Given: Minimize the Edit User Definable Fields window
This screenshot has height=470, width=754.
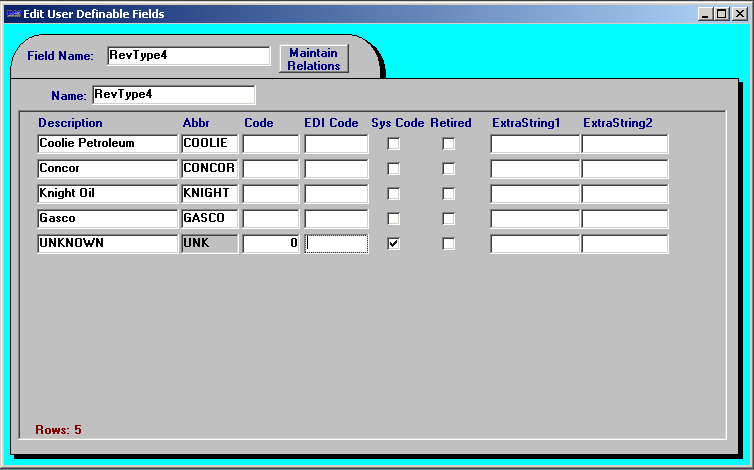Looking at the screenshot, I should pos(705,14).
